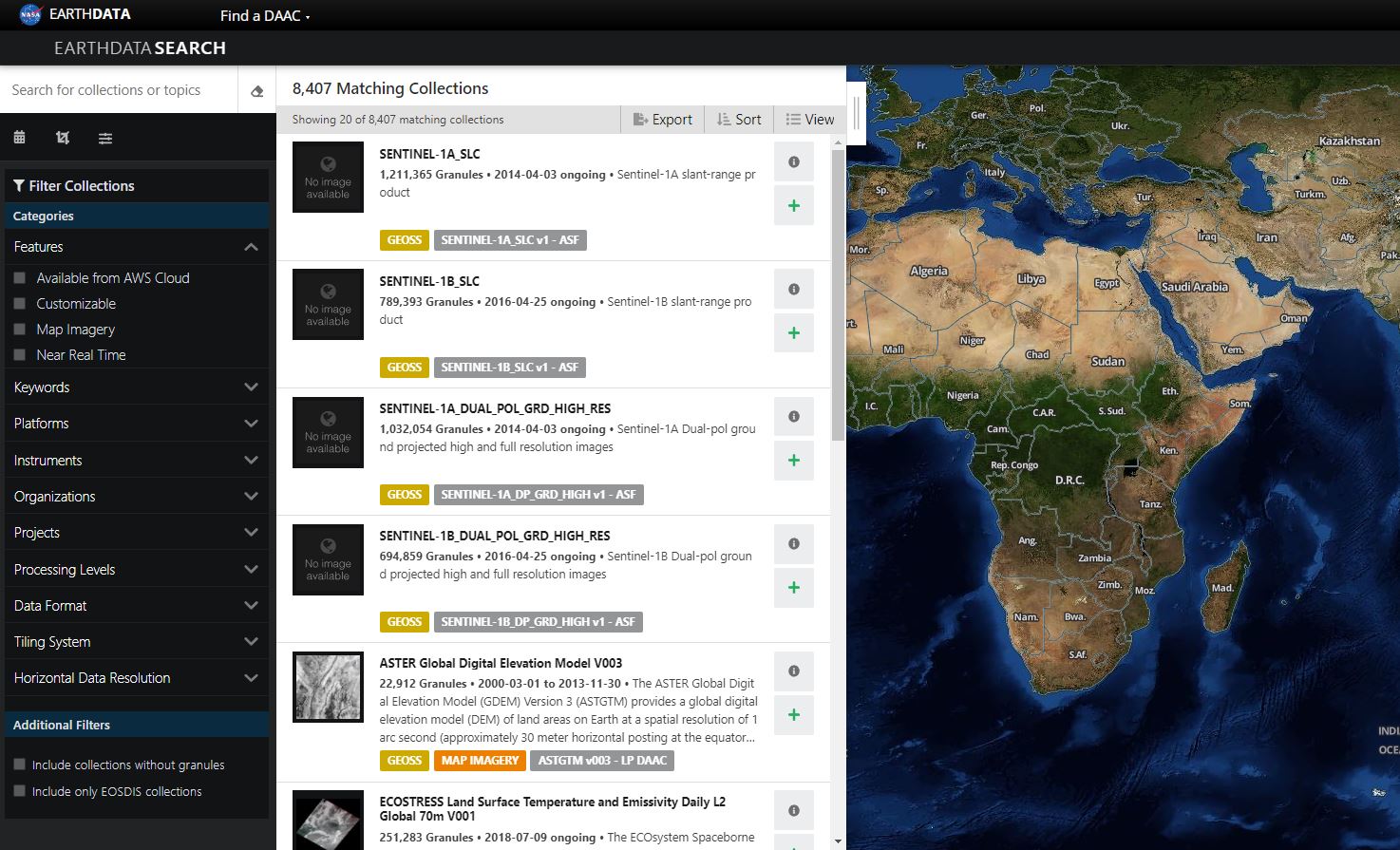
Task: Open the Export menu
Action: click(663, 120)
